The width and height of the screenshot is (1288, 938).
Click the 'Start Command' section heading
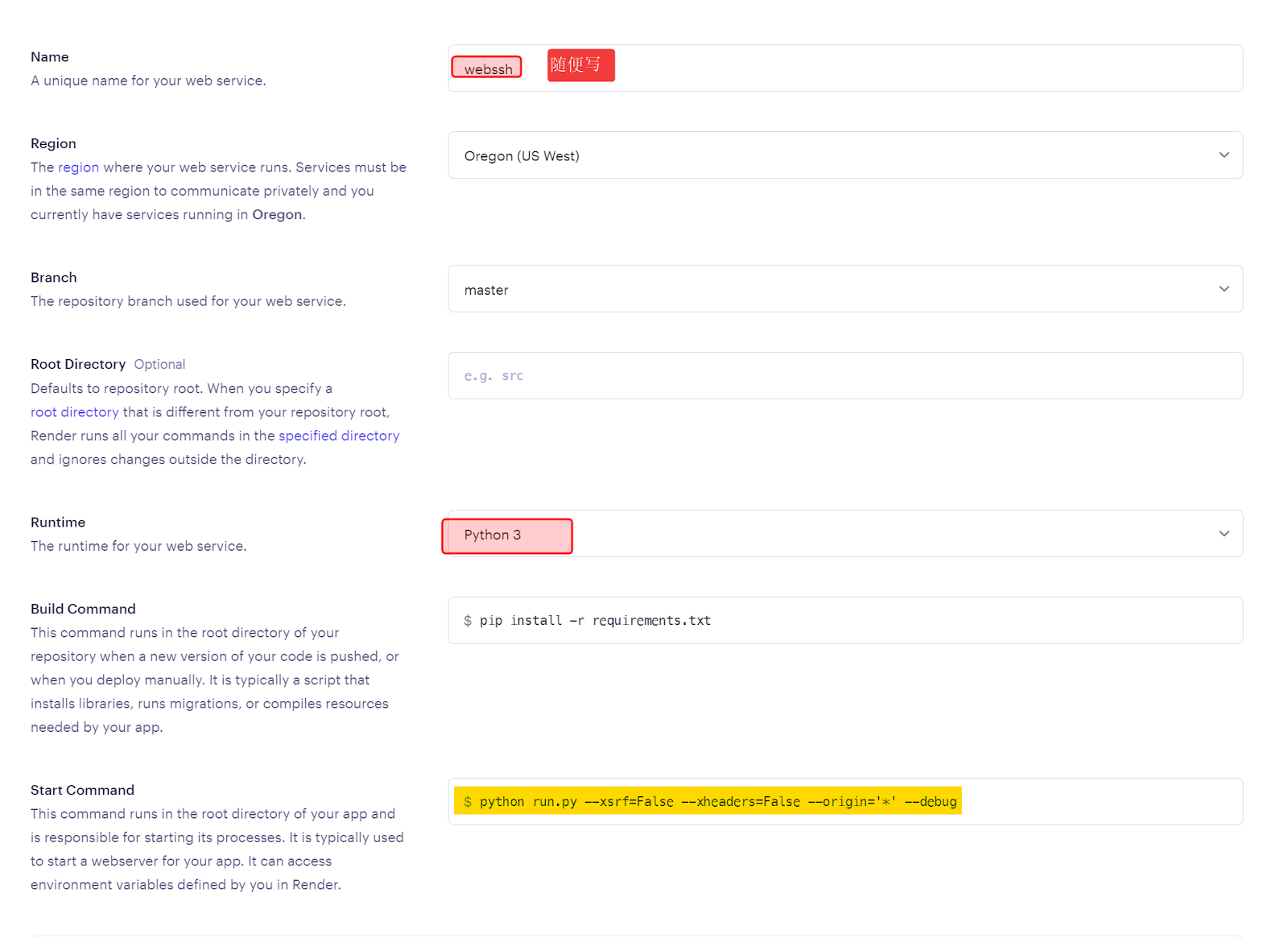pos(82,791)
